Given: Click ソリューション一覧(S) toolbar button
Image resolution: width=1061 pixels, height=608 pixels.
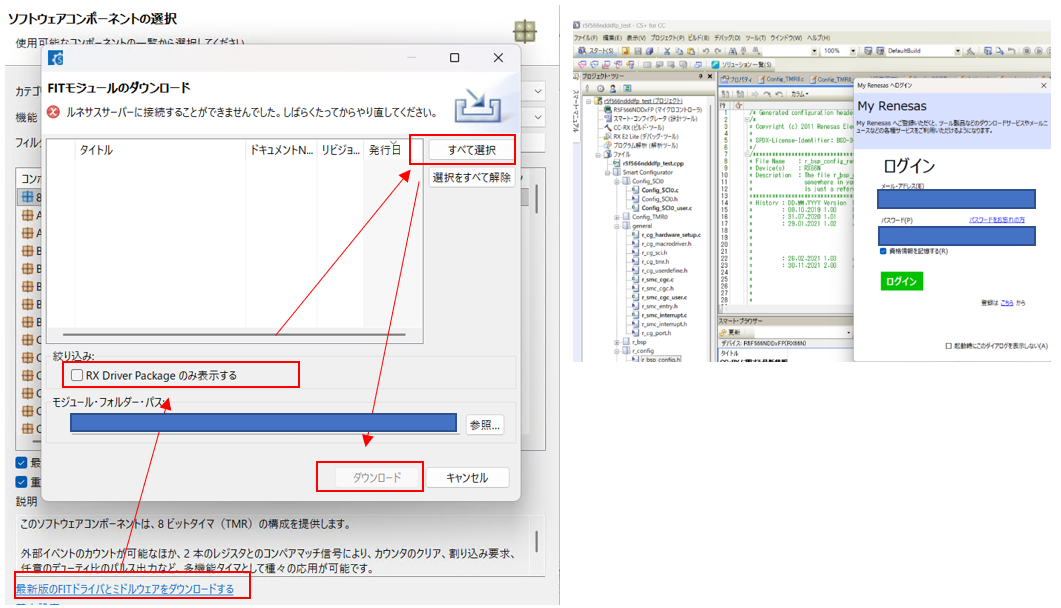Looking at the screenshot, I should [x=741, y=64].
